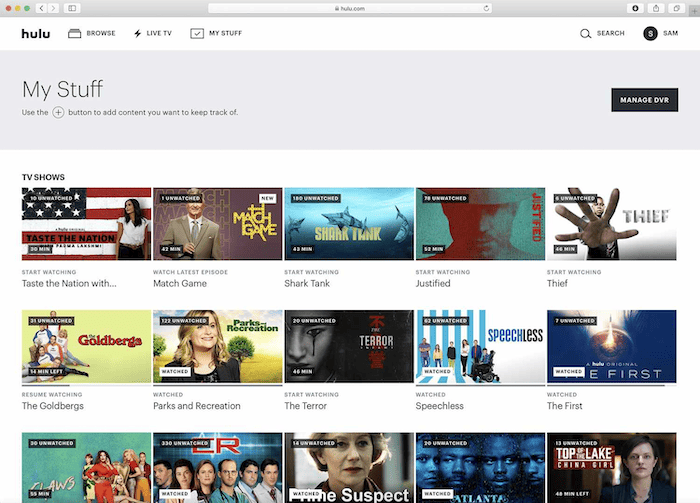Open The Goldbergs thumbnail
The width and height of the screenshot is (700, 503).
(86, 346)
